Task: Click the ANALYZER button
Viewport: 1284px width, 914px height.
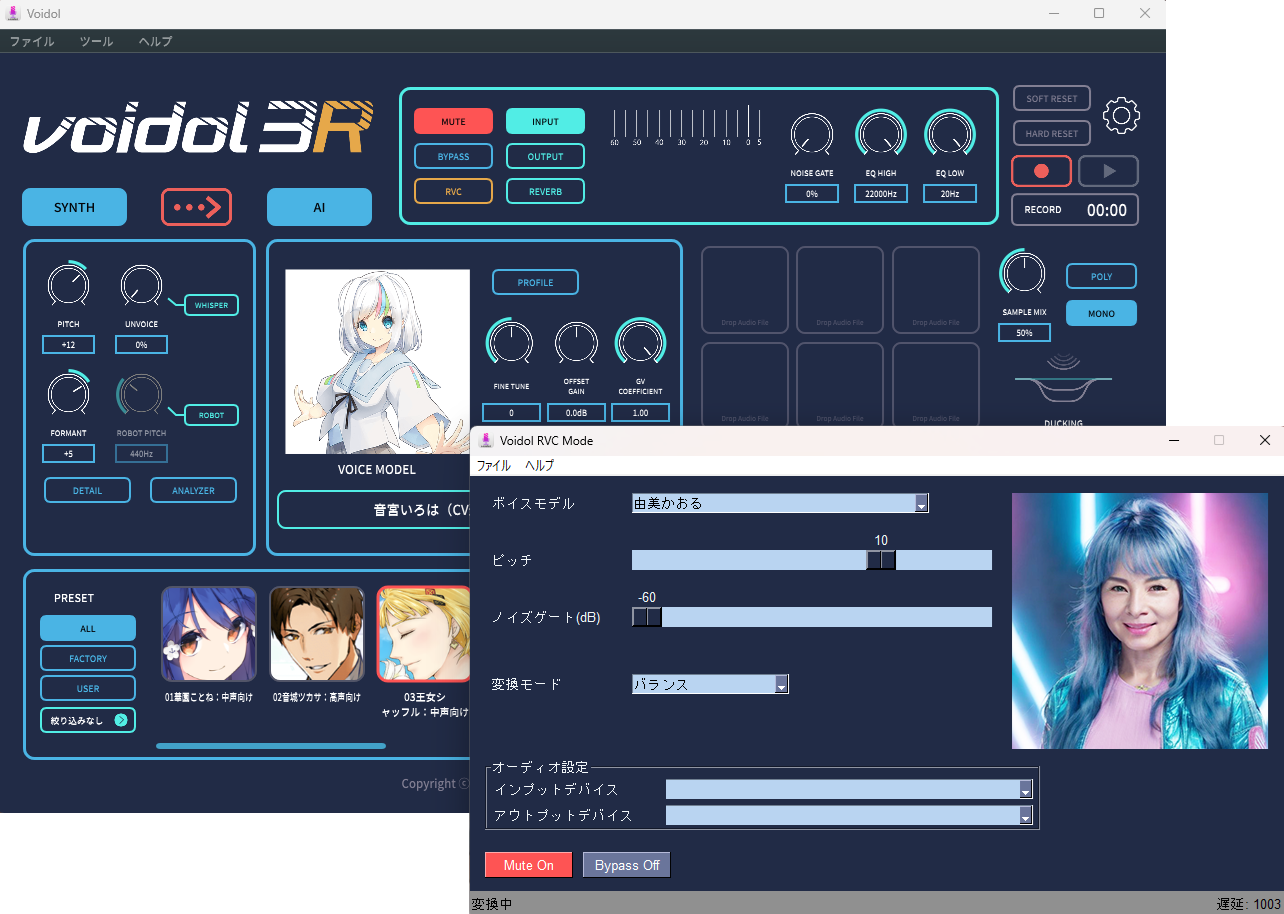Action: [193, 490]
